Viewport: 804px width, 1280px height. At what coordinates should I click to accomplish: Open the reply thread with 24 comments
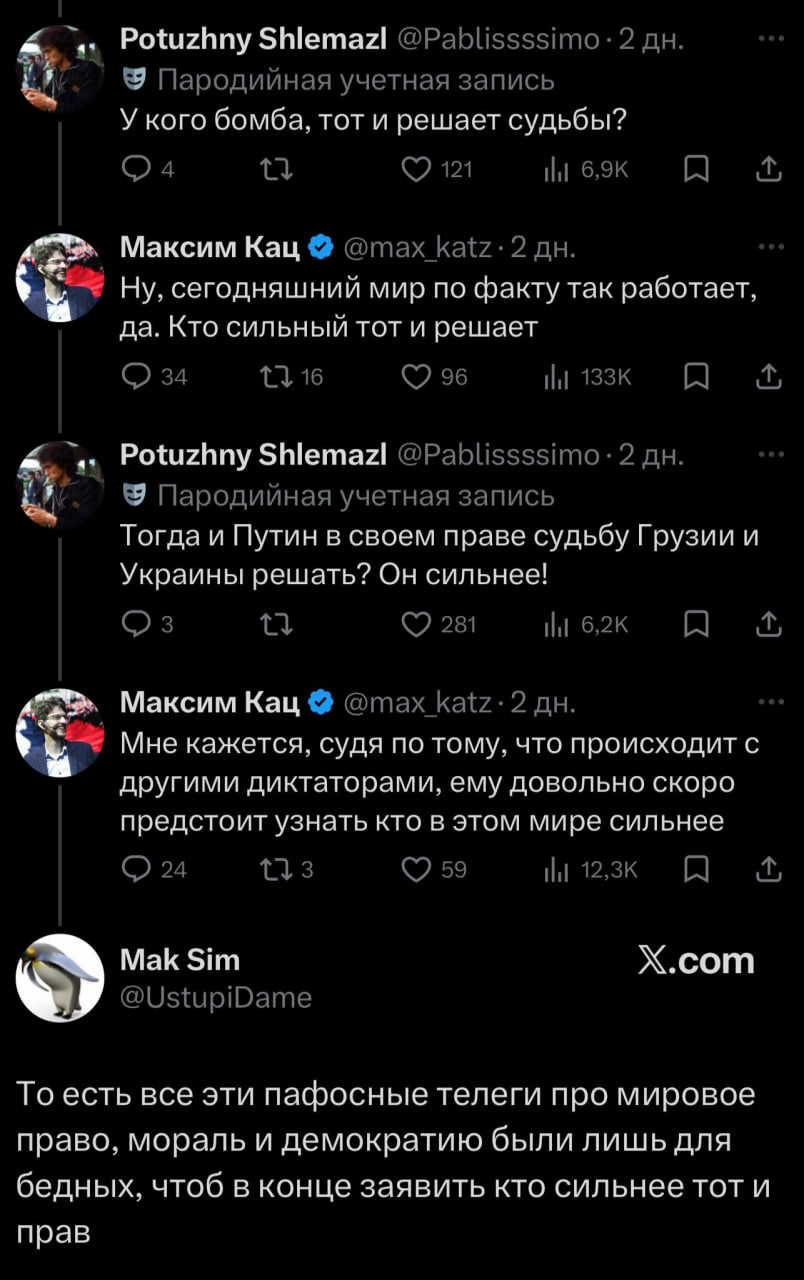pos(134,870)
